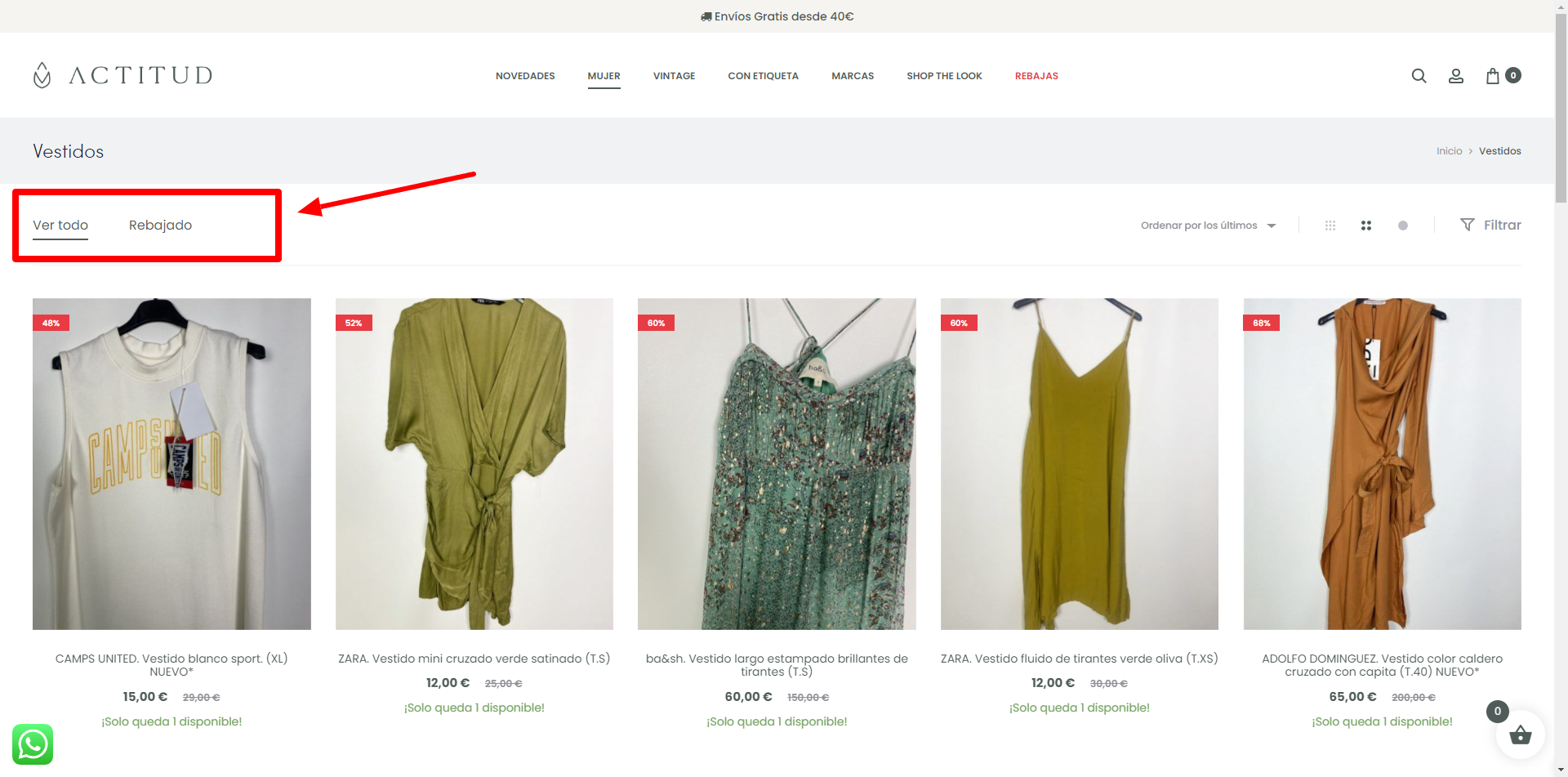
Task: Click the crossed-out 150,00 € price
Action: coord(808,697)
